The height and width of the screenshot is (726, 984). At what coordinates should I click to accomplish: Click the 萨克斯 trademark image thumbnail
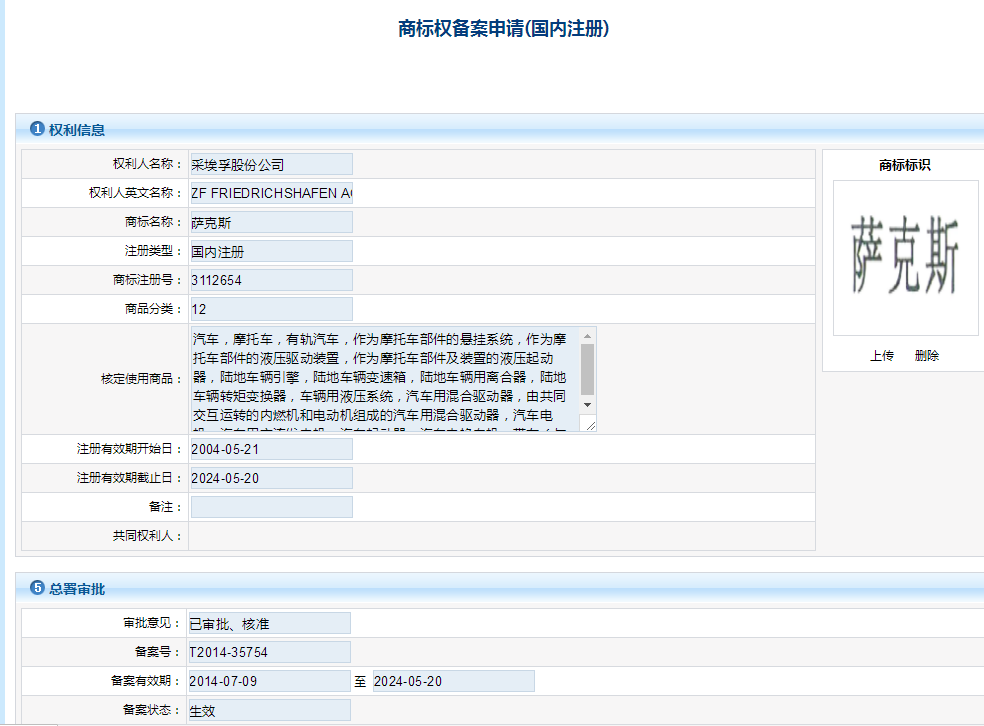905,257
